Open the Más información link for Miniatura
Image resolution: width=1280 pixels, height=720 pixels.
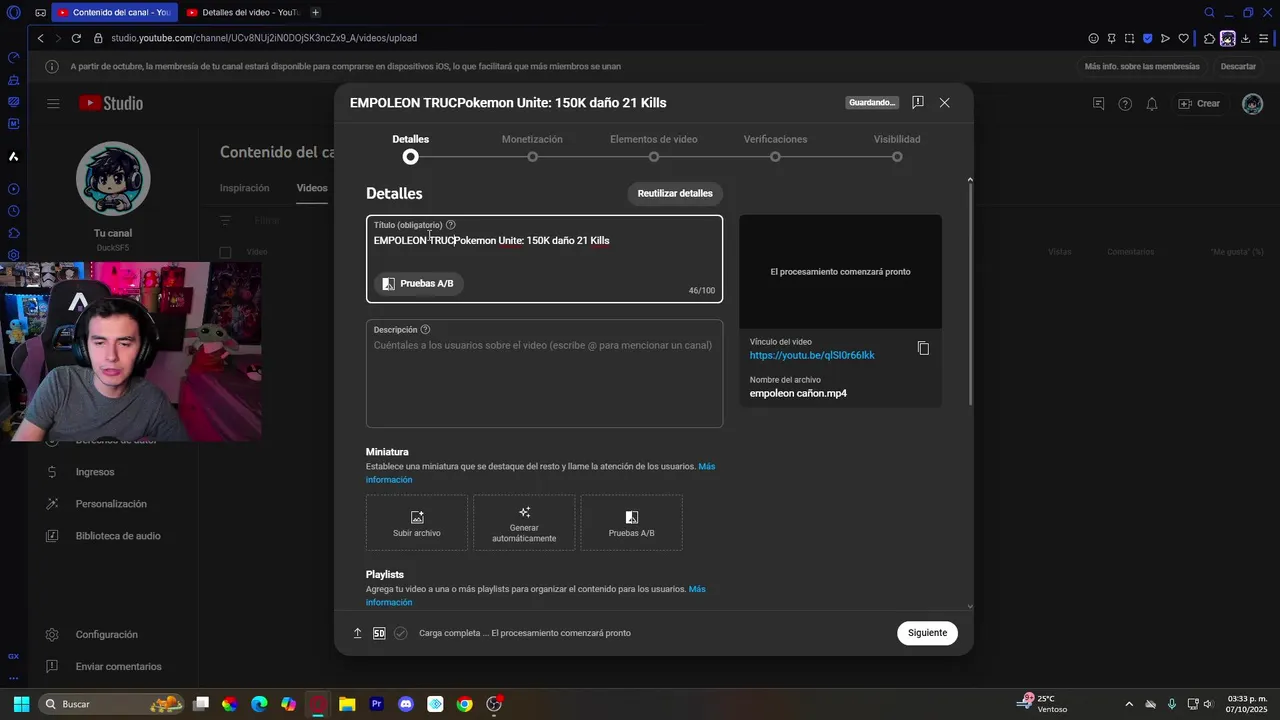540,473
